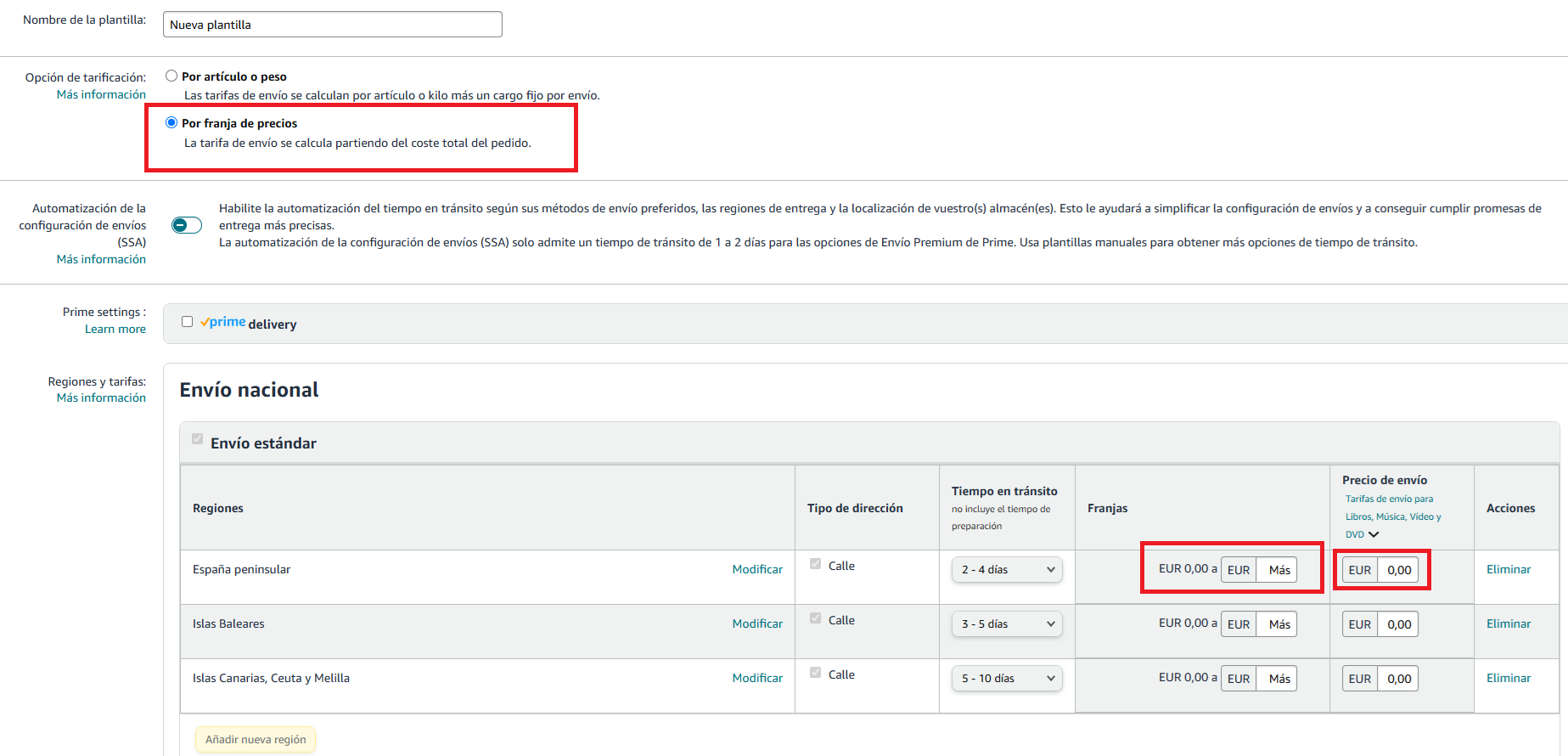Open 'Learn more' under Prime settings
The image size is (1568, 756).
coord(115,329)
